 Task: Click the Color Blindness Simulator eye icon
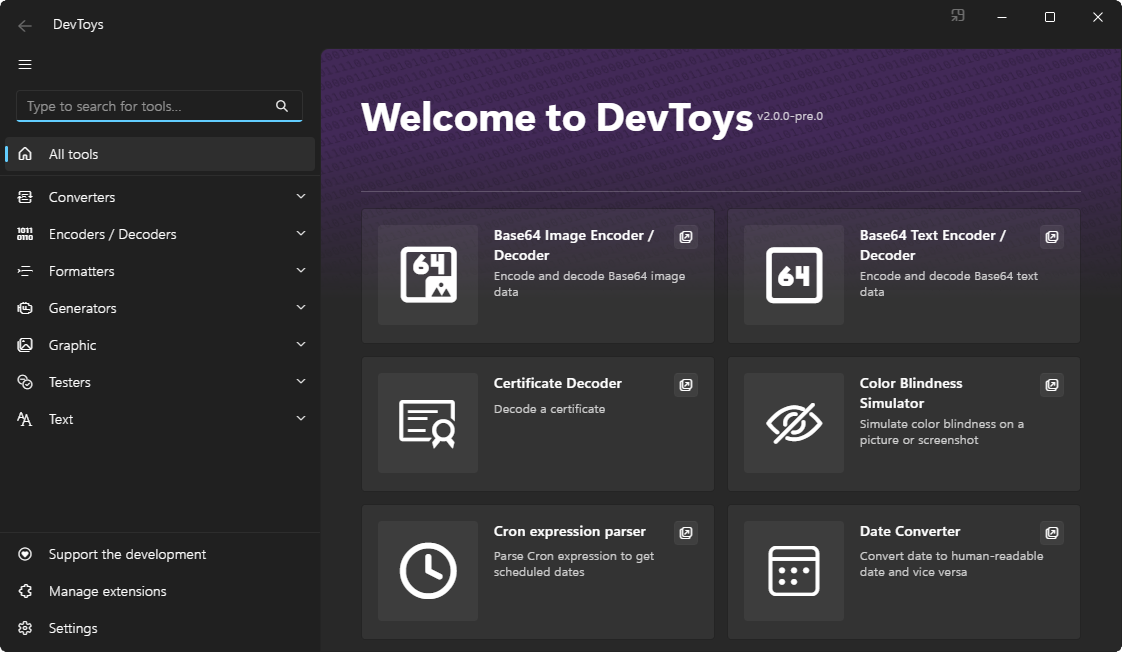coord(793,422)
